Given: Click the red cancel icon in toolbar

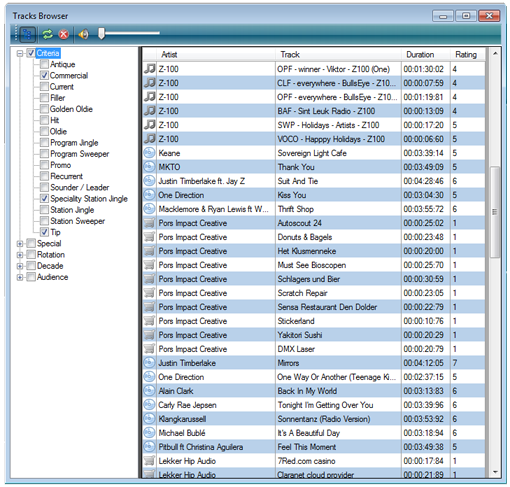Looking at the screenshot, I should (x=64, y=34).
